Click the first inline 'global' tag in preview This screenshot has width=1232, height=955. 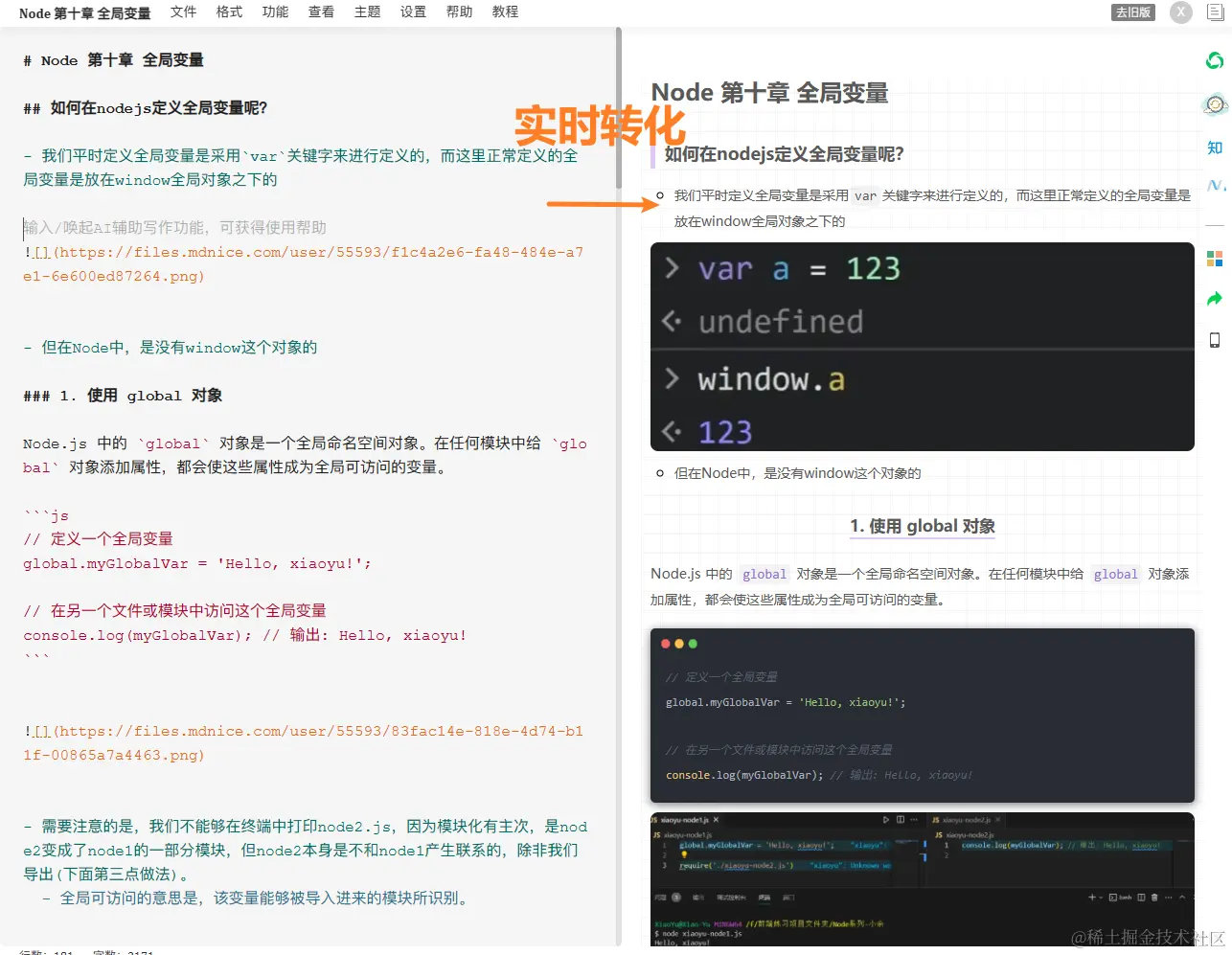(x=764, y=574)
